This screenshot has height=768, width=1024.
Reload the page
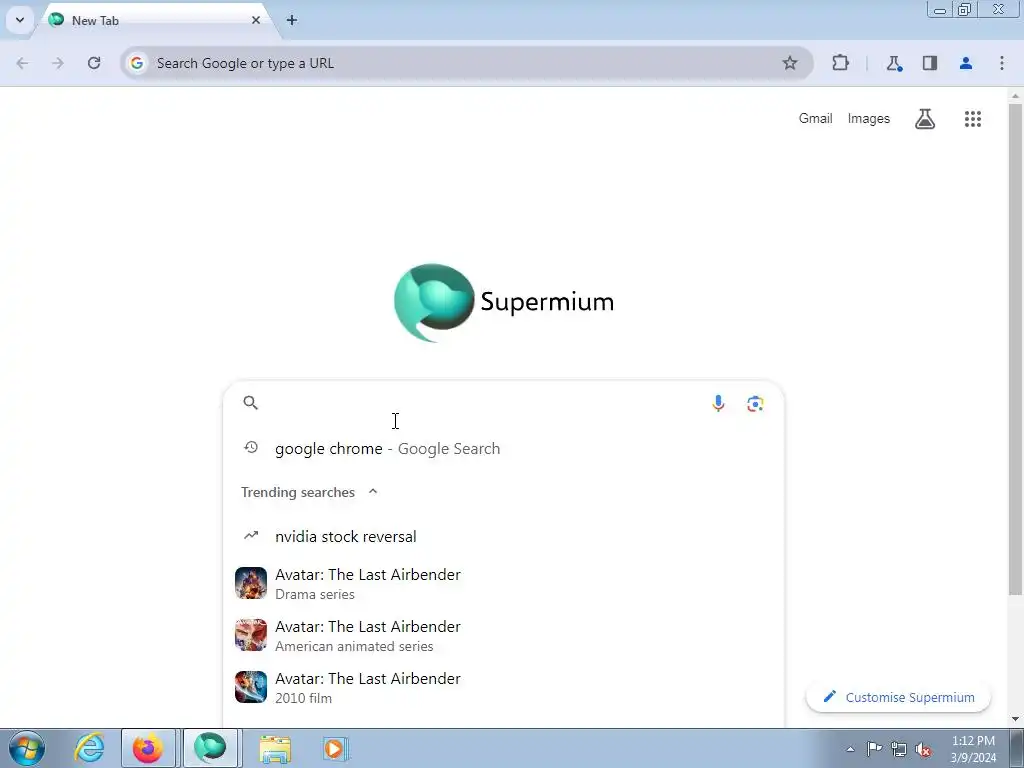pyautogui.click(x=94, y=63)
